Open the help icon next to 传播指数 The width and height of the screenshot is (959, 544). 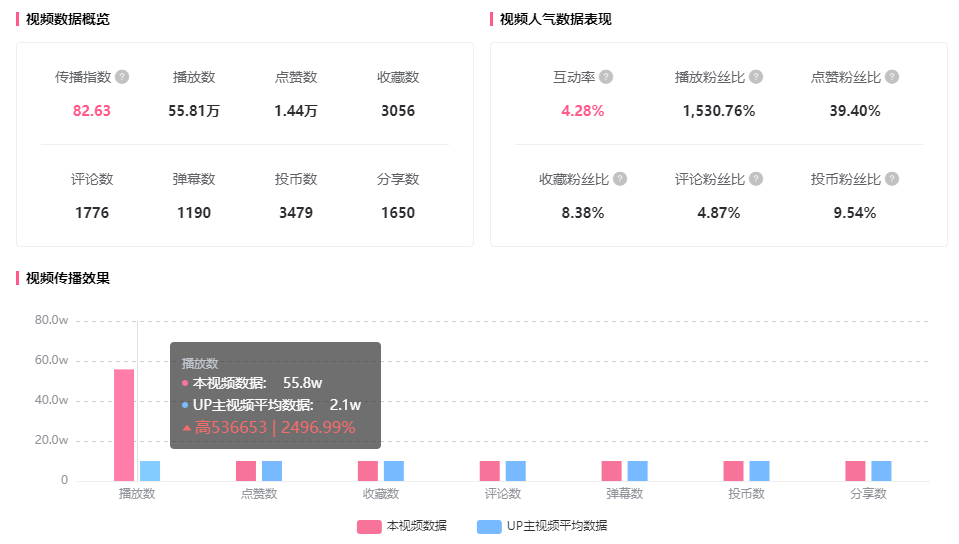tap(122, 77)
